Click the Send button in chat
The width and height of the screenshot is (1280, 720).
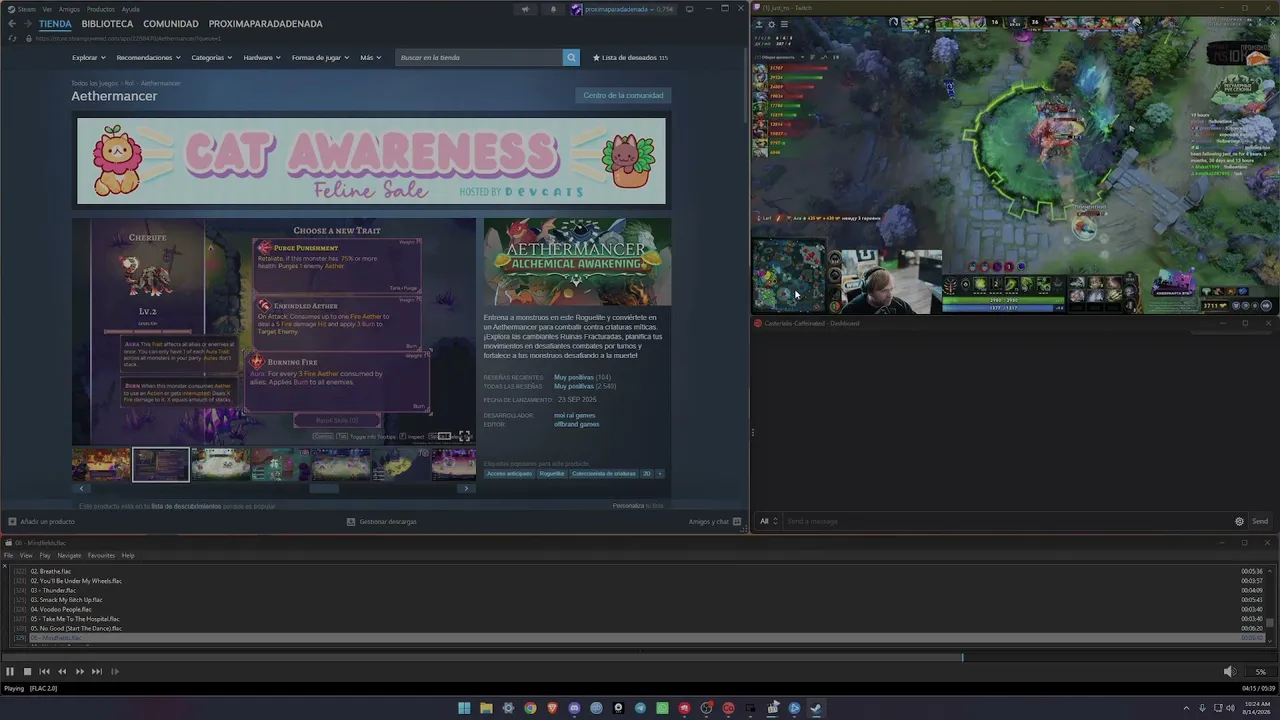[1260, 521]
